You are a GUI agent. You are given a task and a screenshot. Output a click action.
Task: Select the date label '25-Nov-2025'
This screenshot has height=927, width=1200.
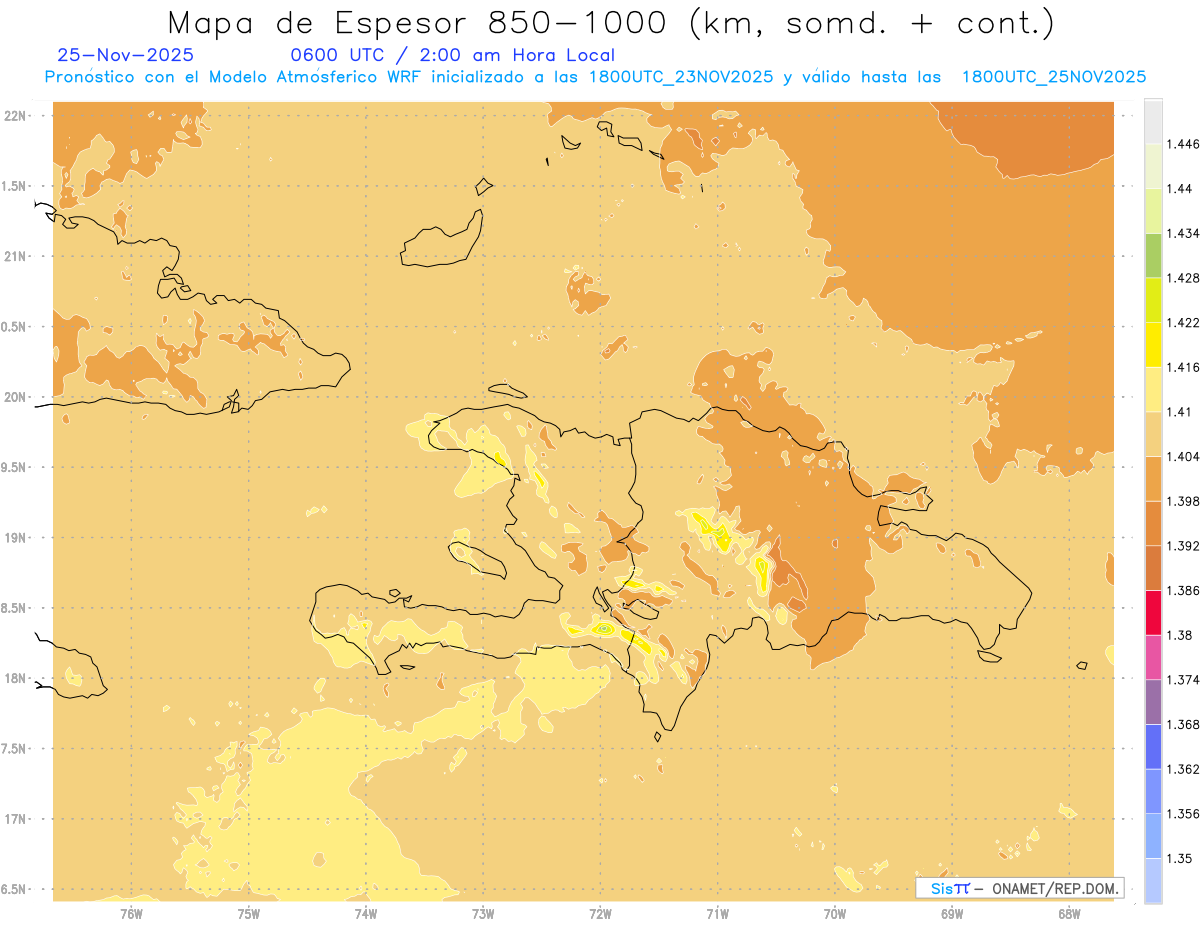click(x=125, y=55)
